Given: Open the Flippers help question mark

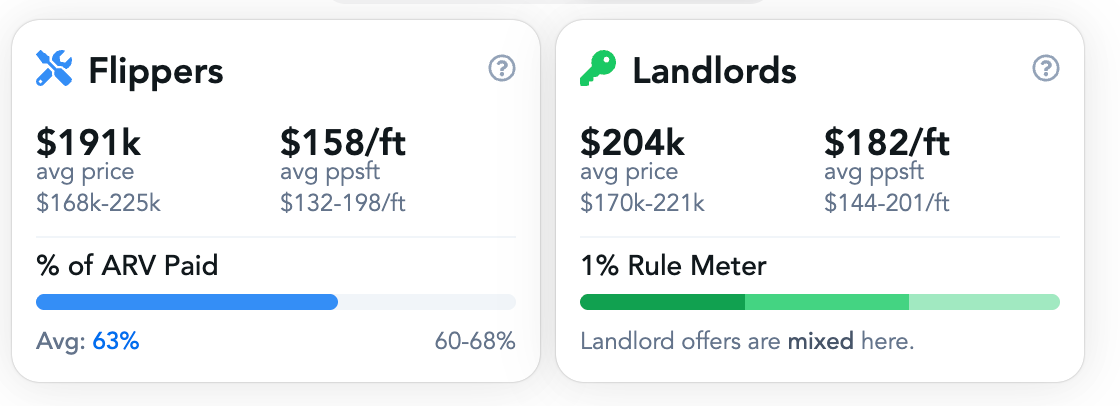Looking at the screenshot, I should (501, 69).
